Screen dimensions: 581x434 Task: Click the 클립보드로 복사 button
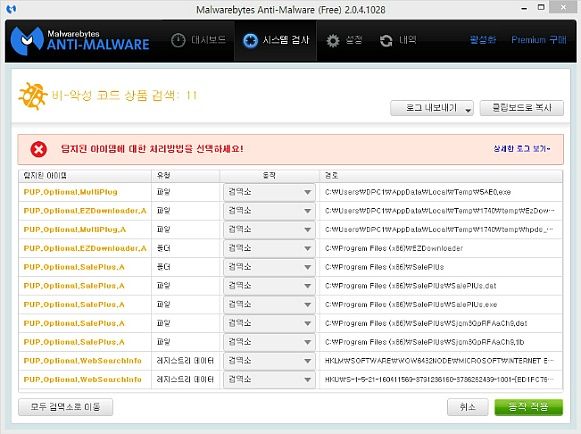(522, 108)
